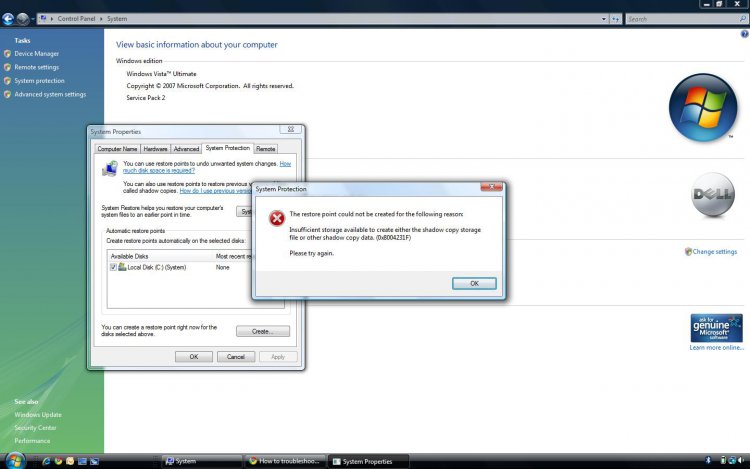Switch to the Advanced tab
Image resolution: width=750 pixels, height=469 pixels.
[x=186, y=149]
